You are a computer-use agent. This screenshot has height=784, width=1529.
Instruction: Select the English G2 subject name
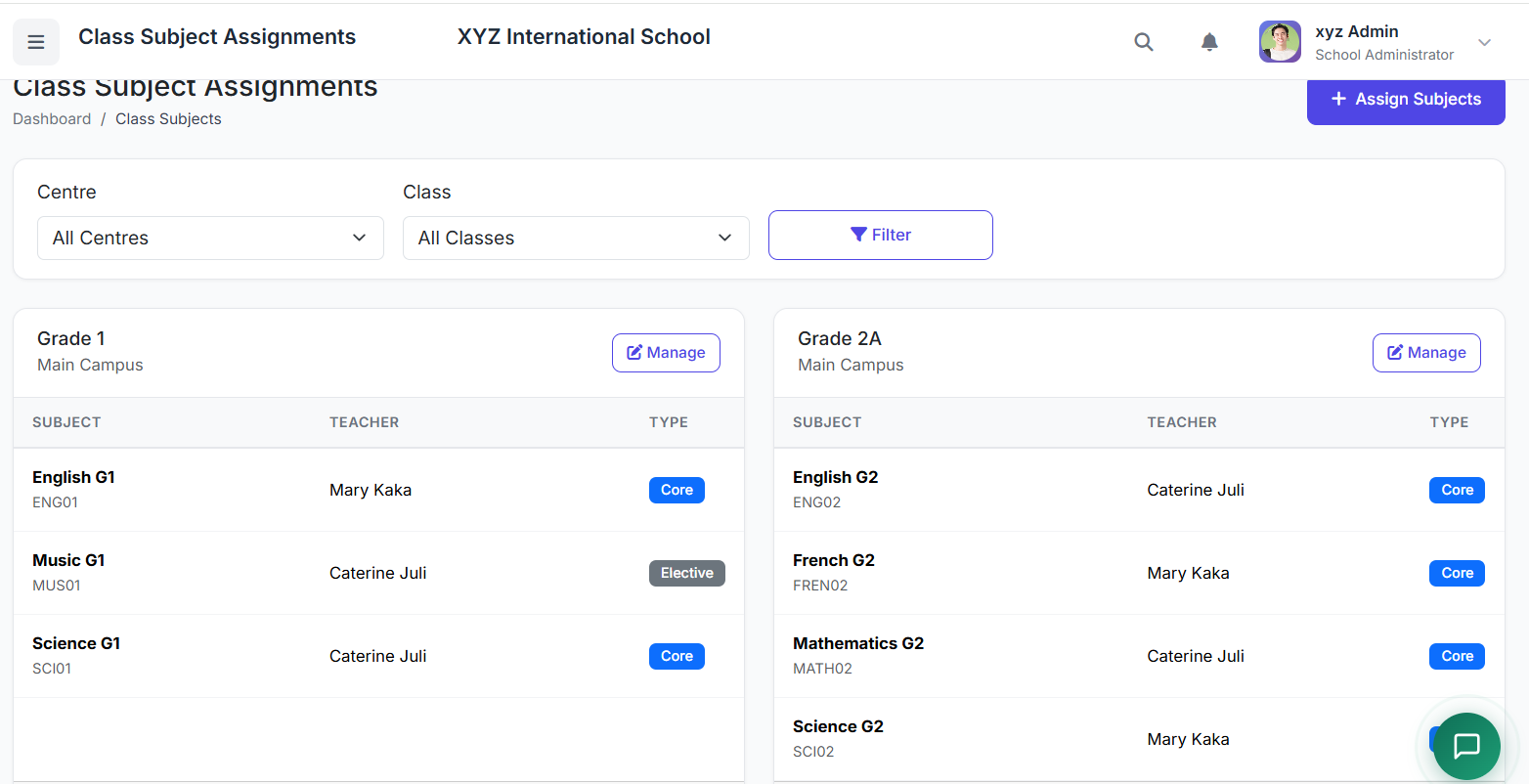(x=835, y=477)
